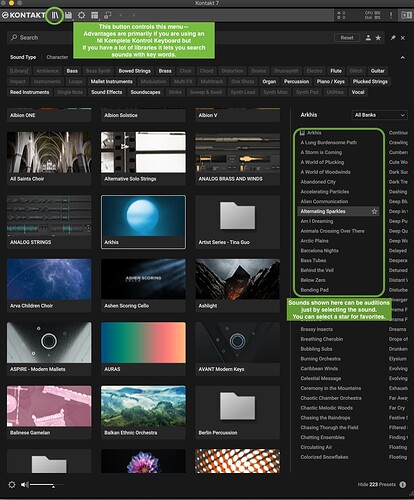This screenshot has width=414, height=500.
Task: Toggle the Bowed Strings sound type tag
Action: click(x=135, y=71)
